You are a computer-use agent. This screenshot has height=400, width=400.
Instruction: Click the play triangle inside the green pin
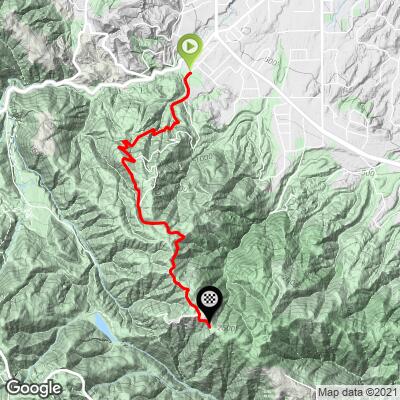click(x=190, y=47)
